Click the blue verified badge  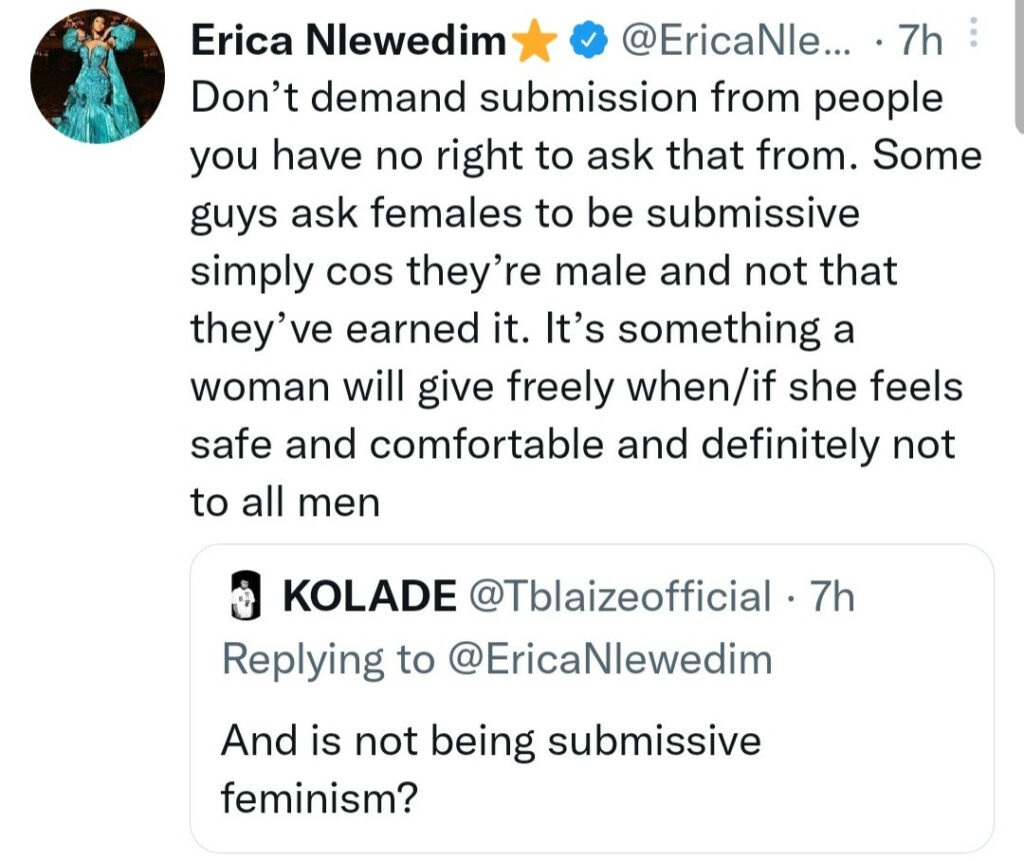(x=587, y=41)
